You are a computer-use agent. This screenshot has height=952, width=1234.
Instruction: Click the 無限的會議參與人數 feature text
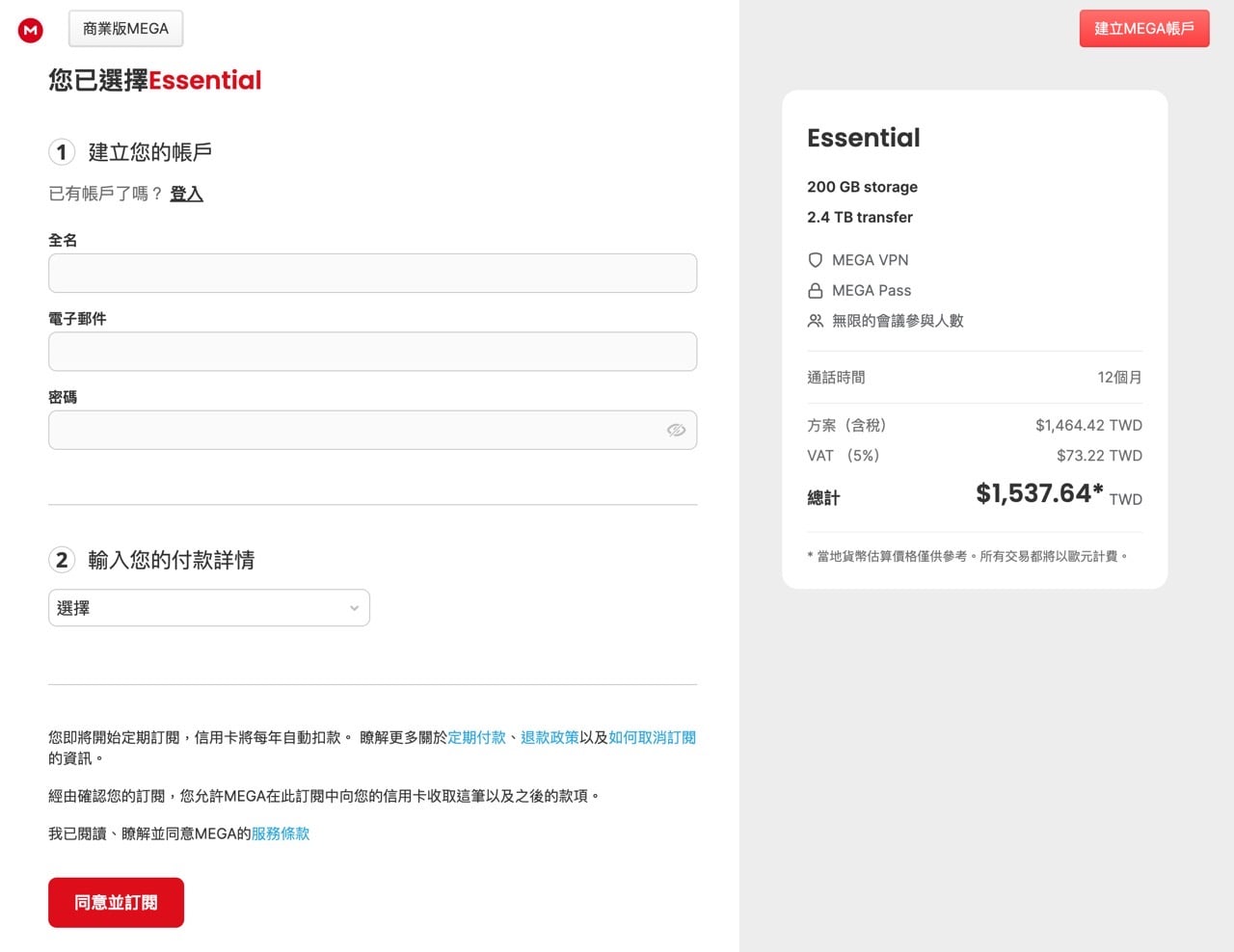coord(898,321)
